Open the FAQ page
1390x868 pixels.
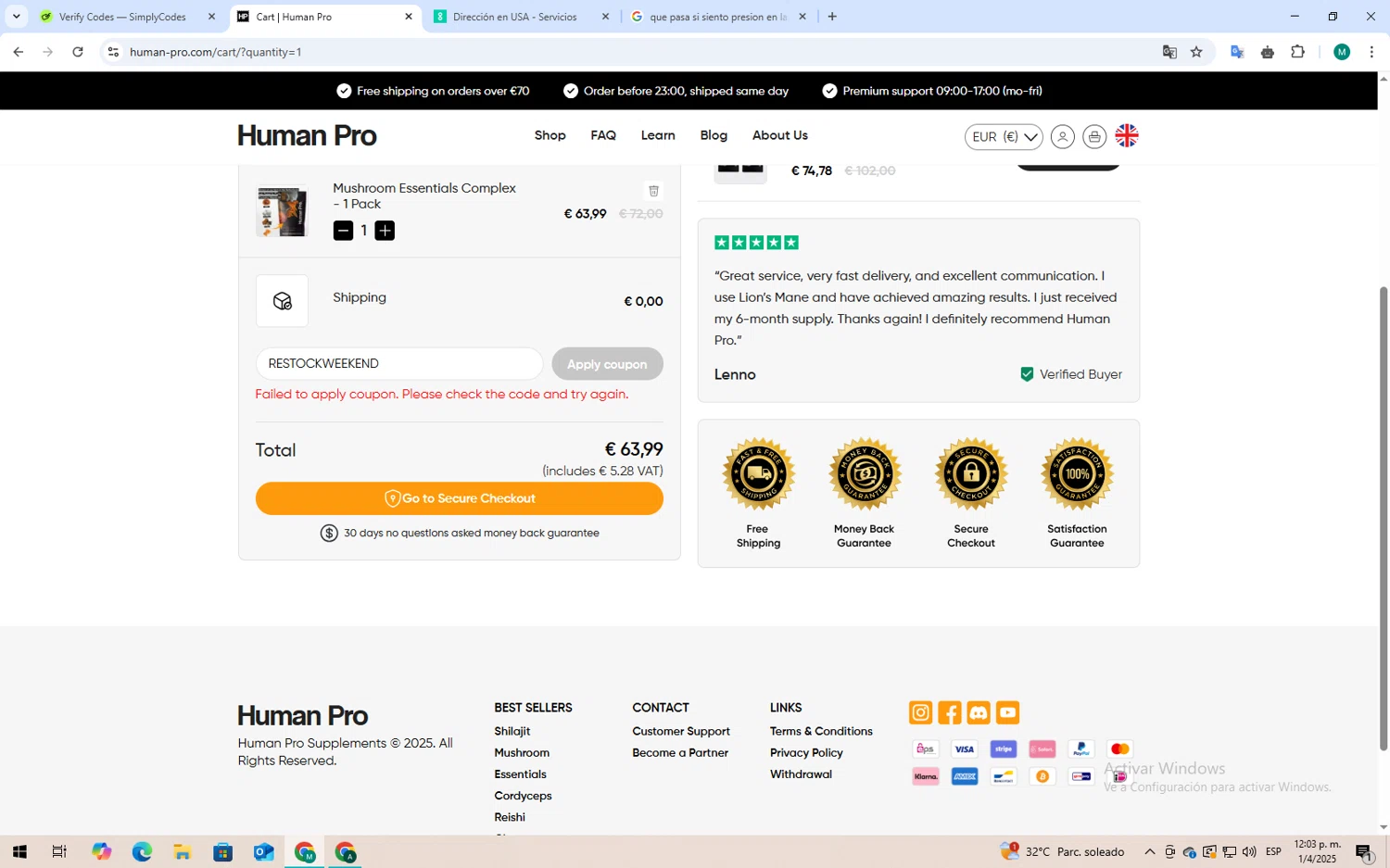coord(603,135)
